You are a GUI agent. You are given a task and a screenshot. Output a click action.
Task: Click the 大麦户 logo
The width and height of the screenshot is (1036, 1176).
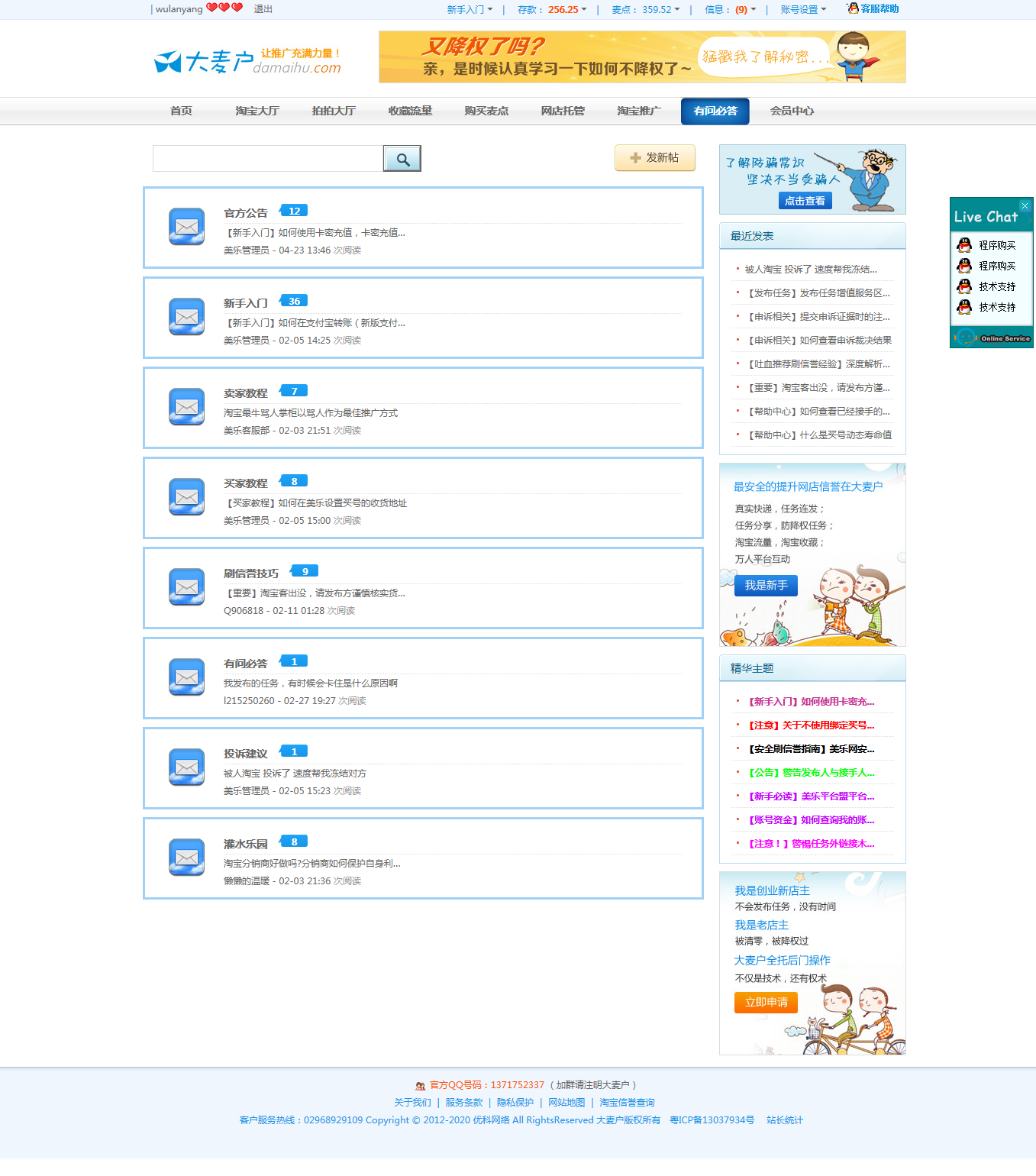pyautogui.click(x=247, y=61)
